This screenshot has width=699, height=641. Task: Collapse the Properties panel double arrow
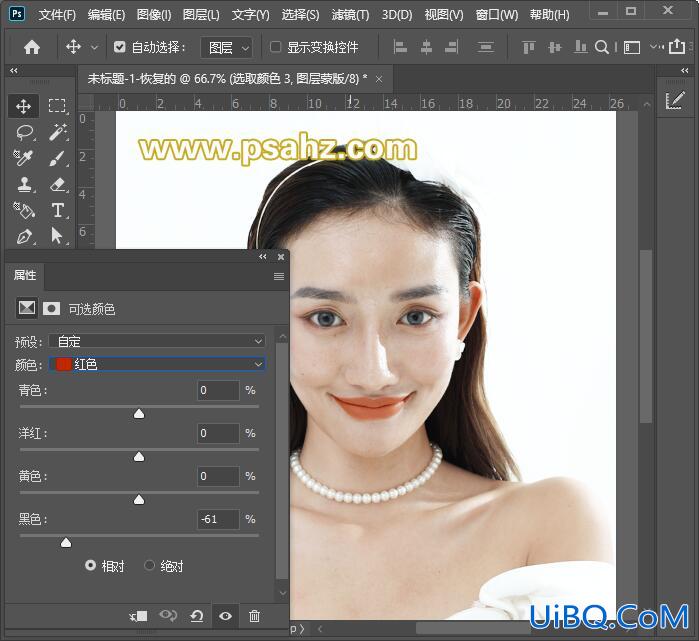tap(263, 257)
